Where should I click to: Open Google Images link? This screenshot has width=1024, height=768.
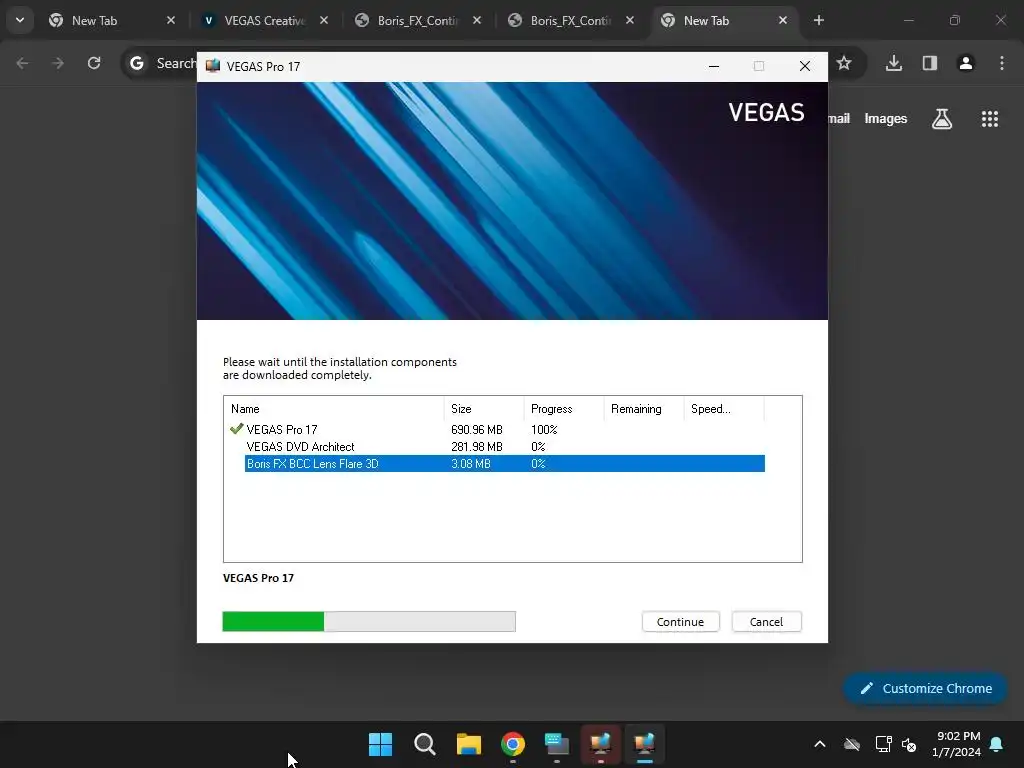[886, 118]
